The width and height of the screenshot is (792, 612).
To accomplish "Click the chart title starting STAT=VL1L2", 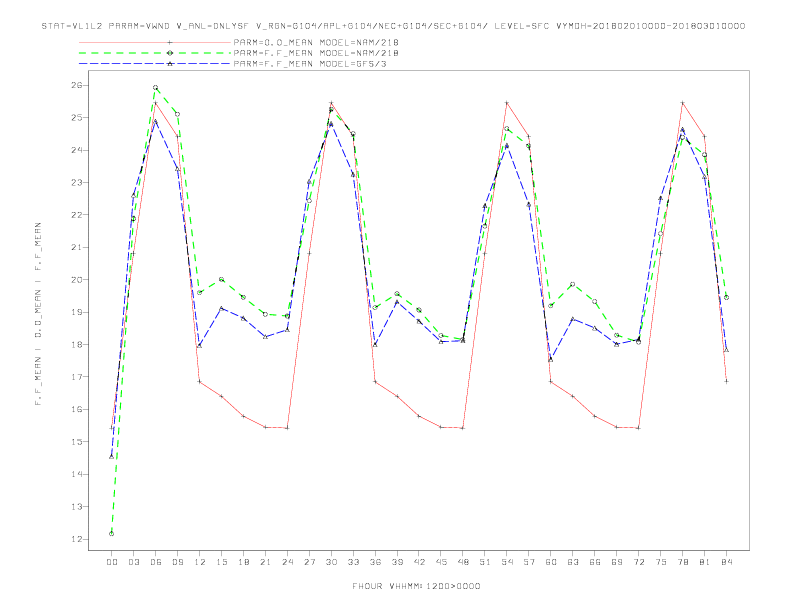I will [393, 26].
